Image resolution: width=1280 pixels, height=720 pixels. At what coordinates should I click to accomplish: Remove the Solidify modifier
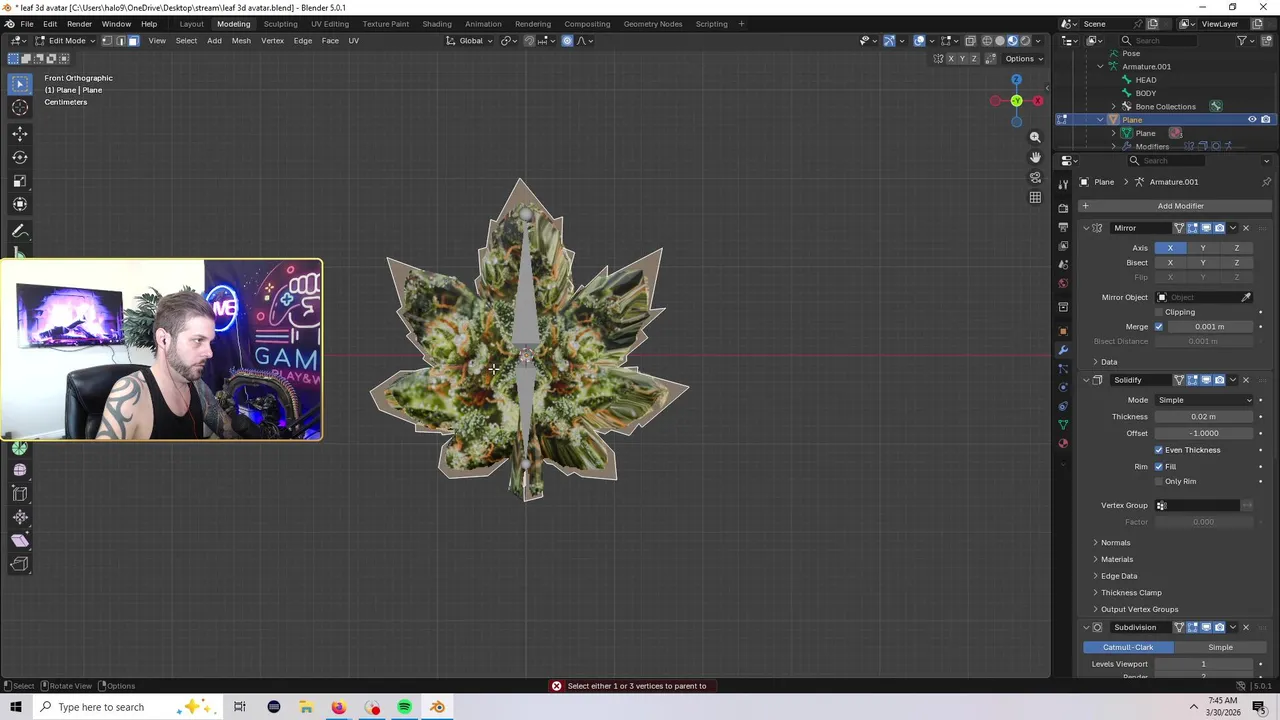[1246, 380]
